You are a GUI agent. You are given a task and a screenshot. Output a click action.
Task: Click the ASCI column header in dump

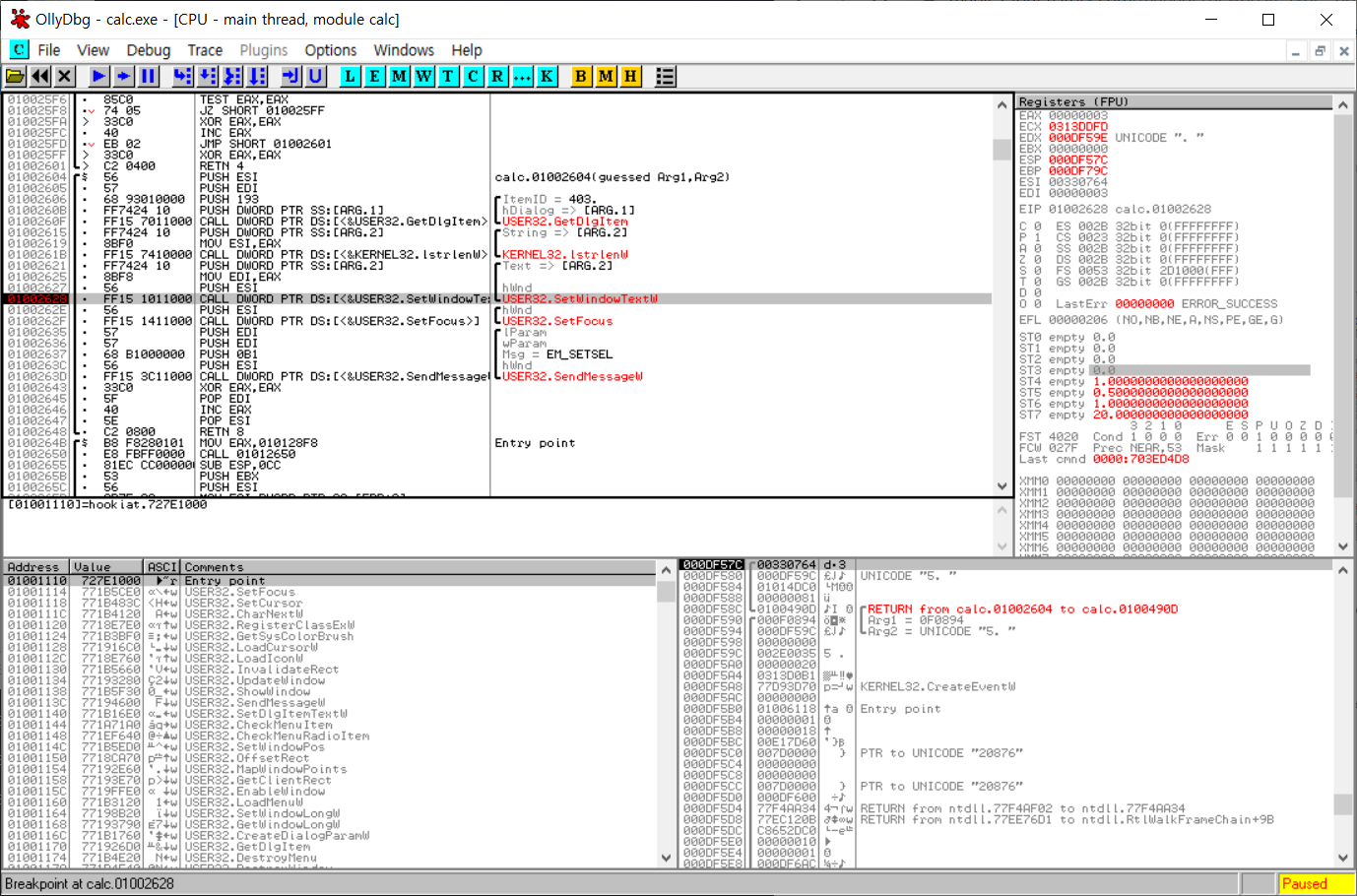(x=162, y=567)
